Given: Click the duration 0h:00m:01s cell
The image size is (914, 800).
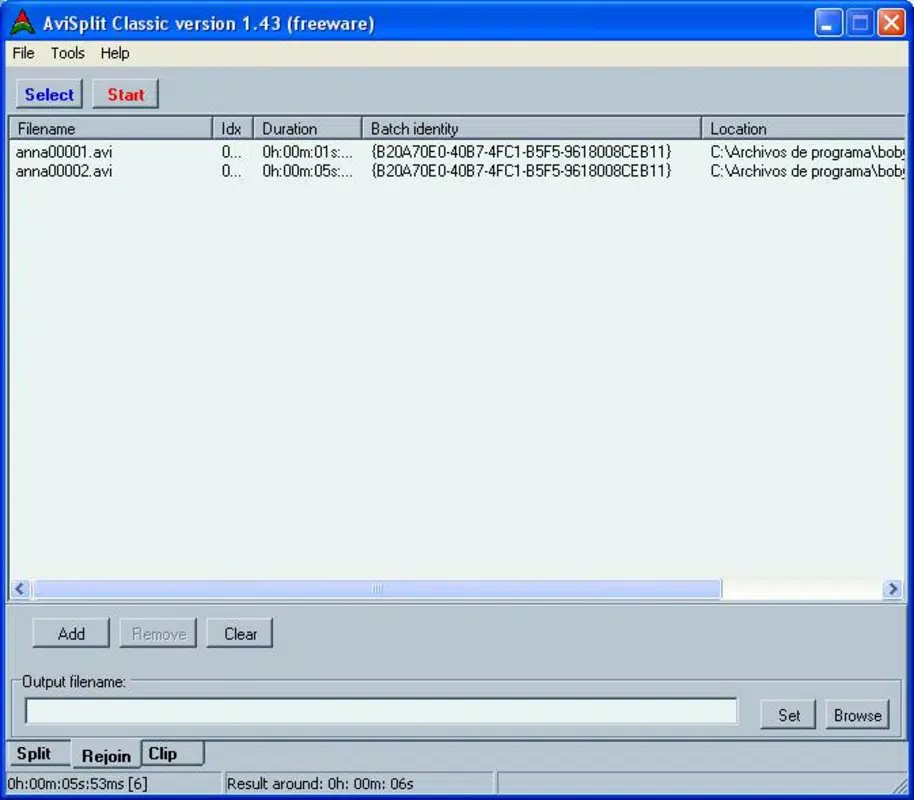Looking at the screenshot, I should [307, 152].
